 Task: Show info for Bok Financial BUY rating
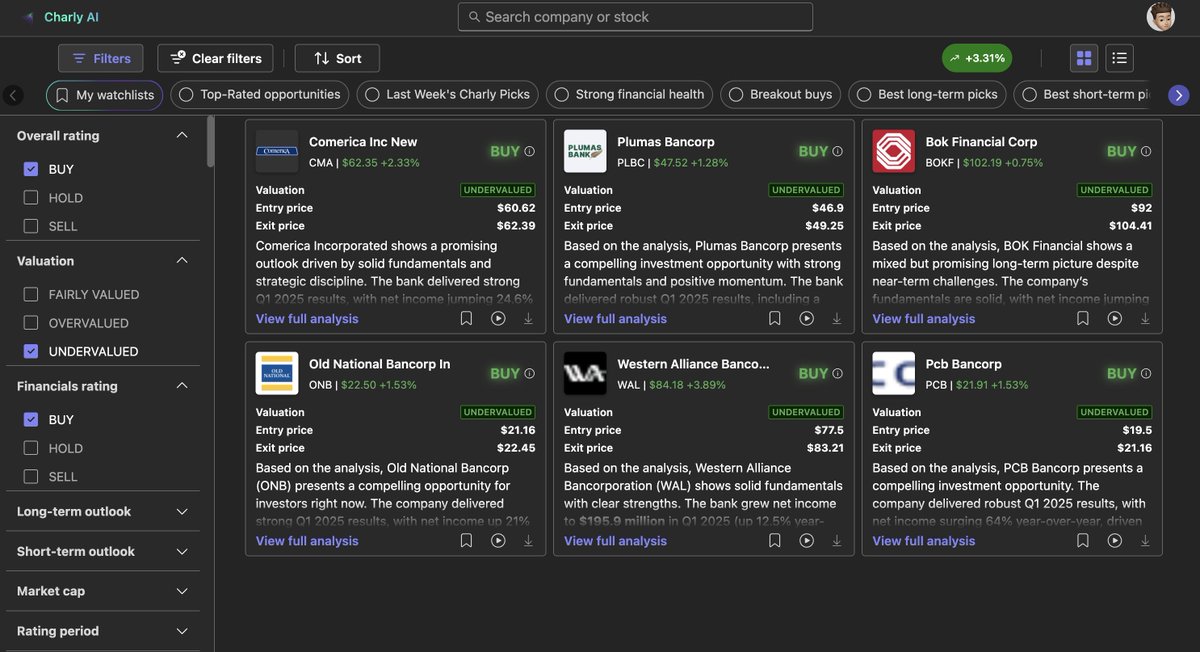[x=1146, y=152]
